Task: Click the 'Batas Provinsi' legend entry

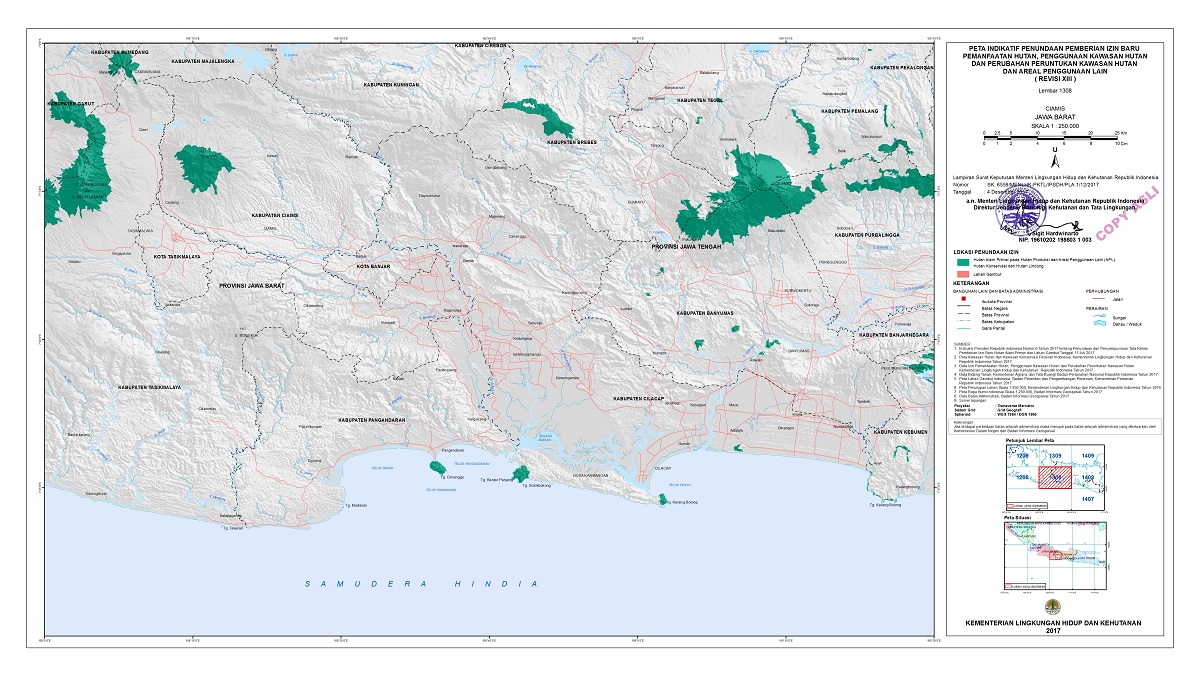Action: [995, 315]
